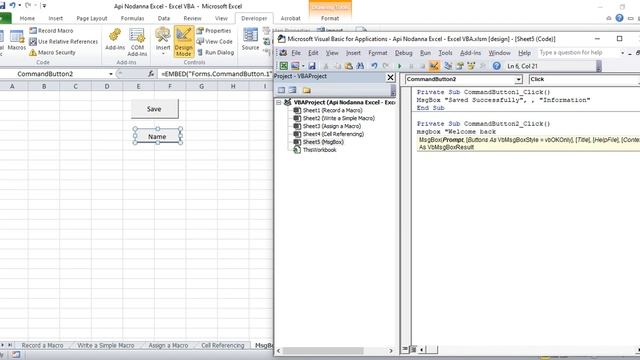Image resolution: width=640 pixels, height=360 pixels.
Task: Switch to Assign a Macro sheet tab
Action: pyautogui.click(x=168, y=345)
